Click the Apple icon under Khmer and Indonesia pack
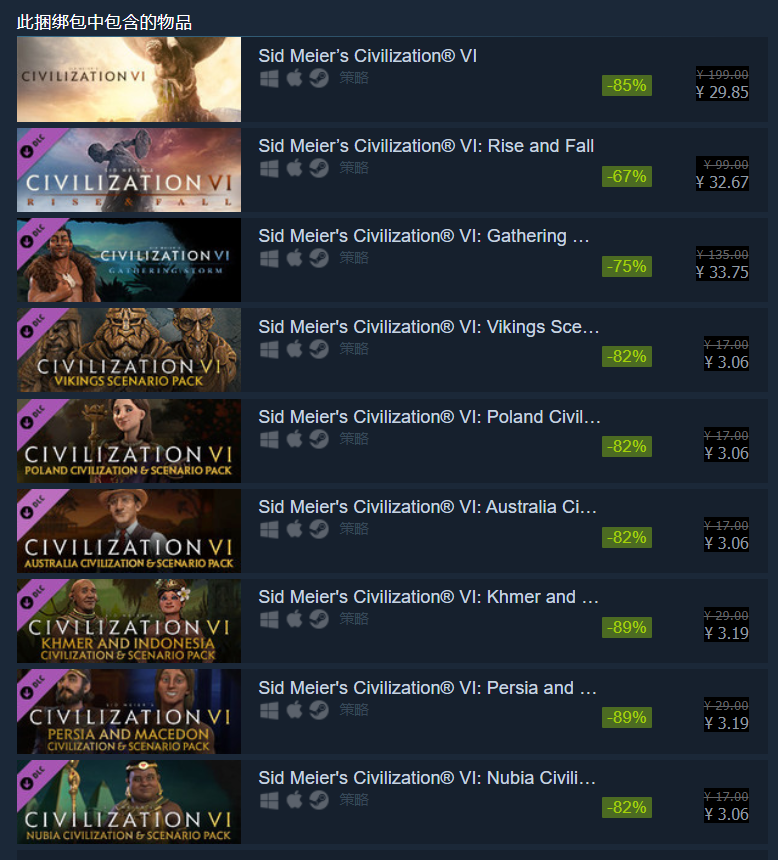 (294, 619)
